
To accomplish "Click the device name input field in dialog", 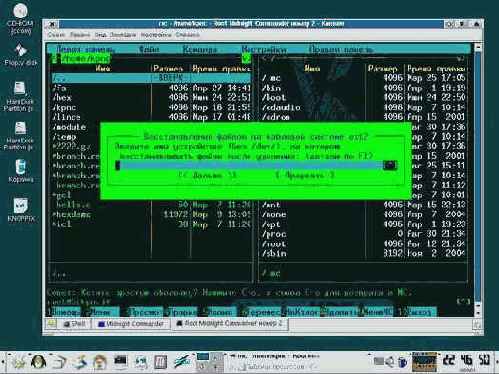I will (x=250, y=165).
